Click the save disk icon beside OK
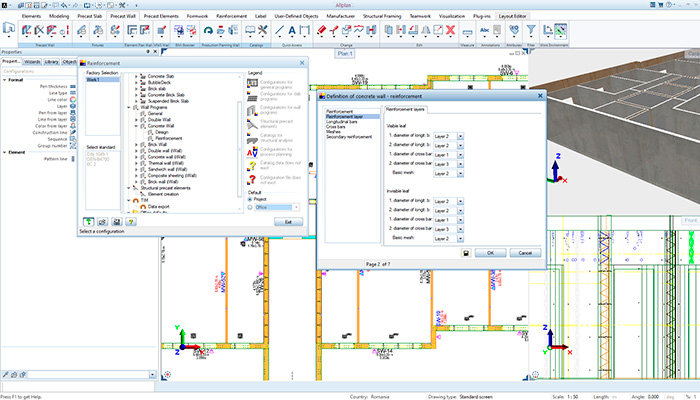 pyautogui.click(x=467, y=254)
